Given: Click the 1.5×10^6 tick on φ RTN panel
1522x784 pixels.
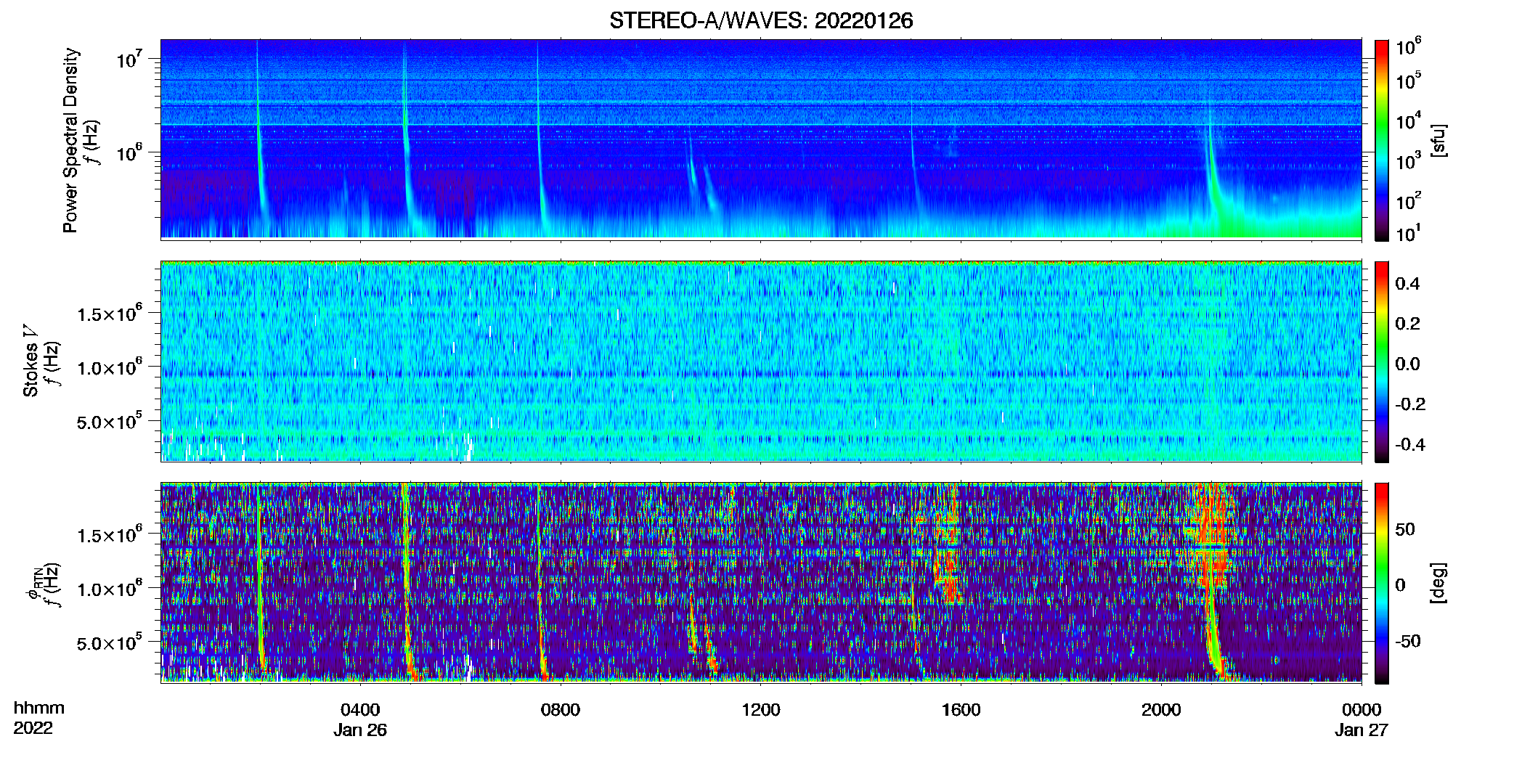Looking at the screenshot, I should tap(110, 535).
